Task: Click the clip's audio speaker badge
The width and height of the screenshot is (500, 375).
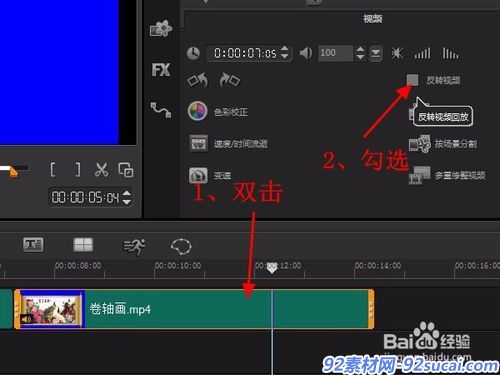Action: click(x=26, y=319)
